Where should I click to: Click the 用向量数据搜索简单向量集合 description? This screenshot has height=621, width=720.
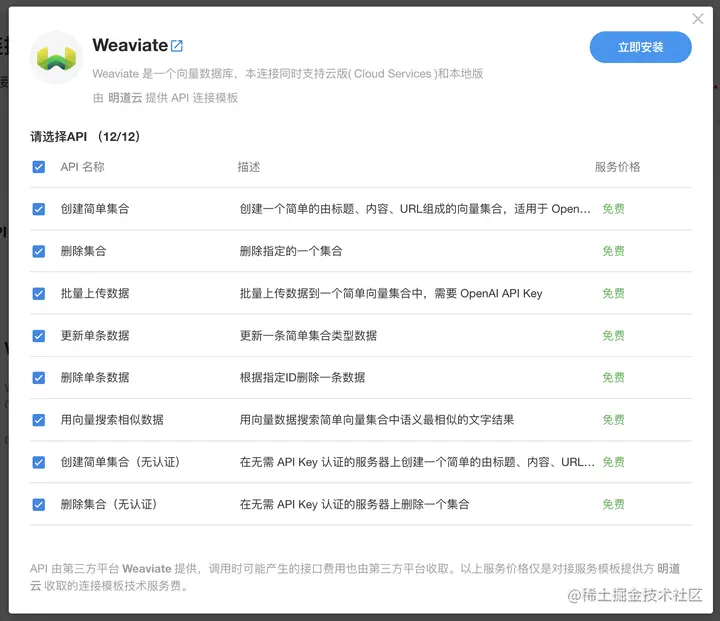click(x=377, y=420)
